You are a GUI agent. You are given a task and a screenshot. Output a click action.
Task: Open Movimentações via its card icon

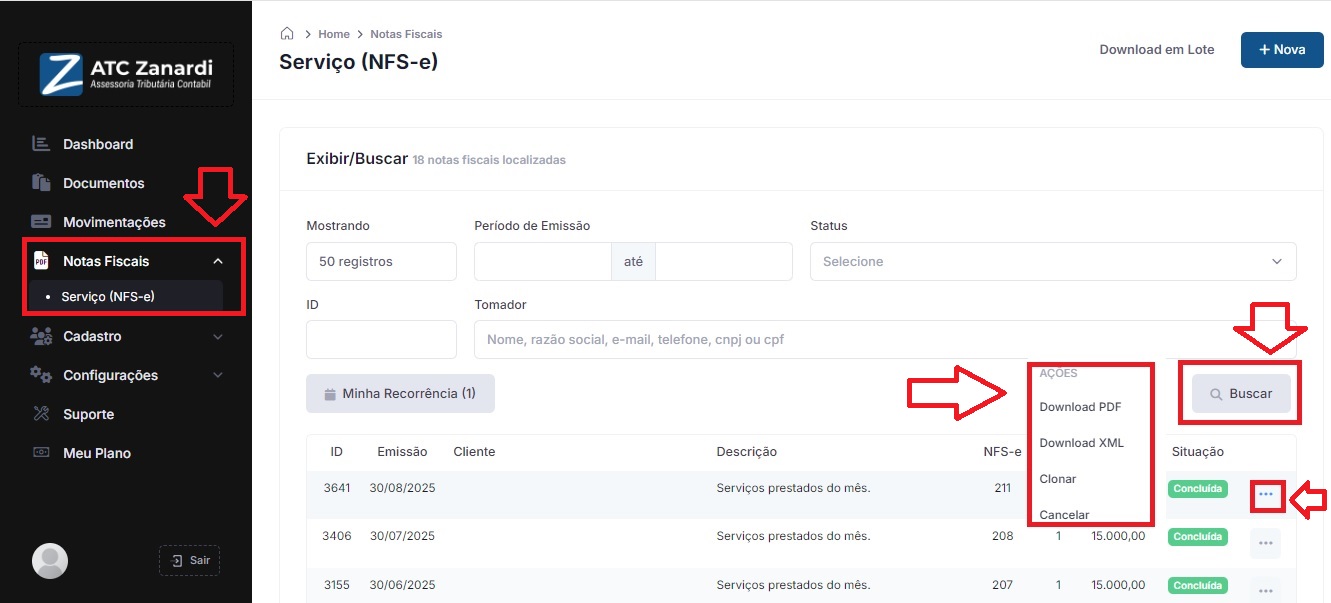41,222
